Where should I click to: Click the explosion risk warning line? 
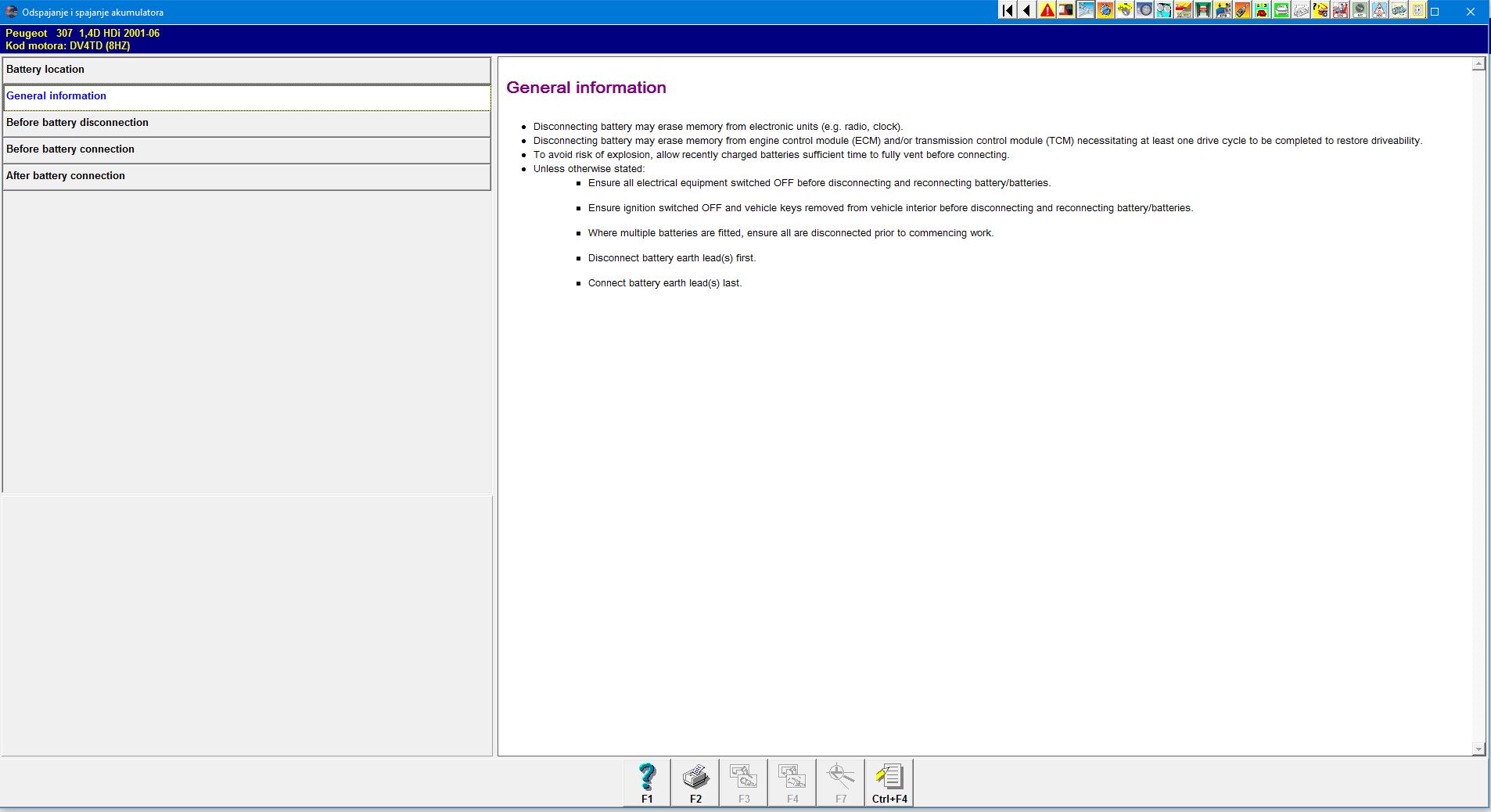click(x=771, y=155)
